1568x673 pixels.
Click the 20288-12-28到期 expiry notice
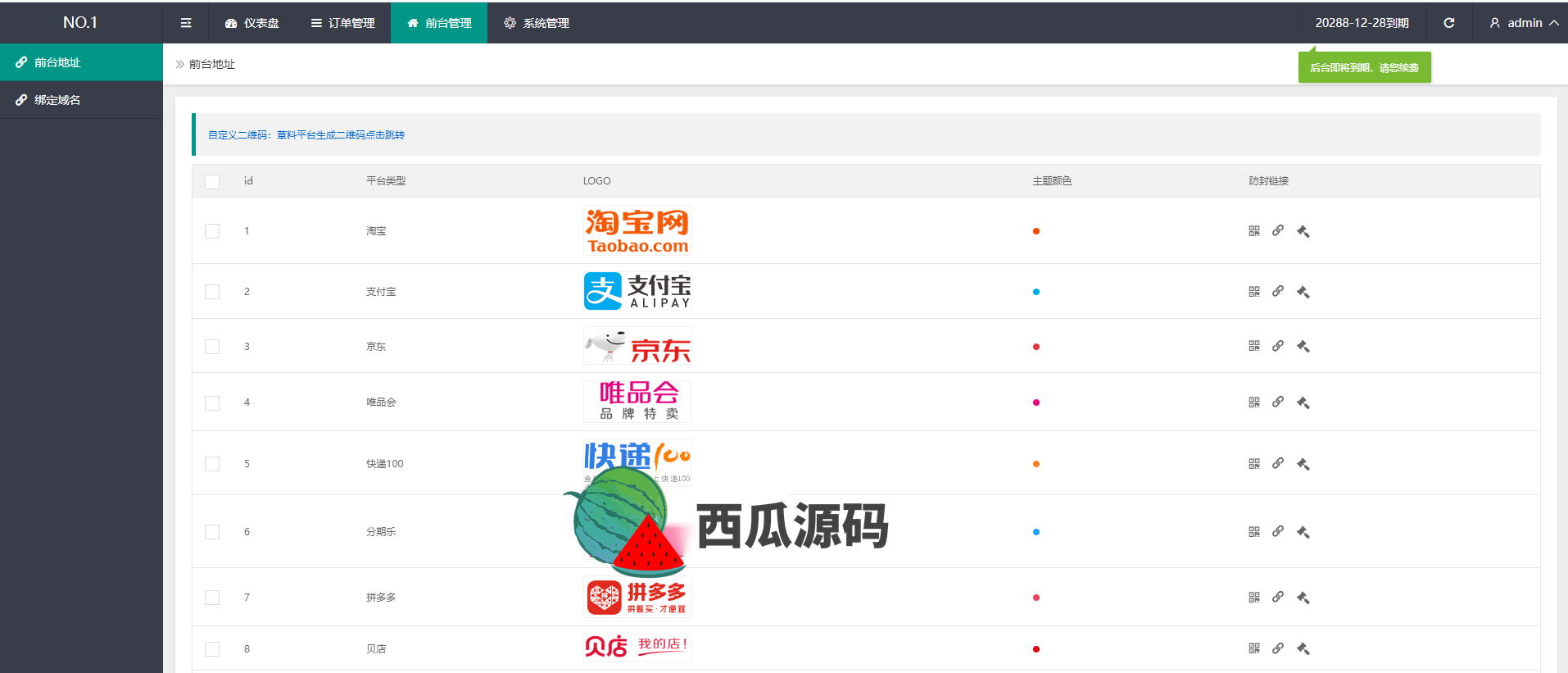(x=1362, y=23)
